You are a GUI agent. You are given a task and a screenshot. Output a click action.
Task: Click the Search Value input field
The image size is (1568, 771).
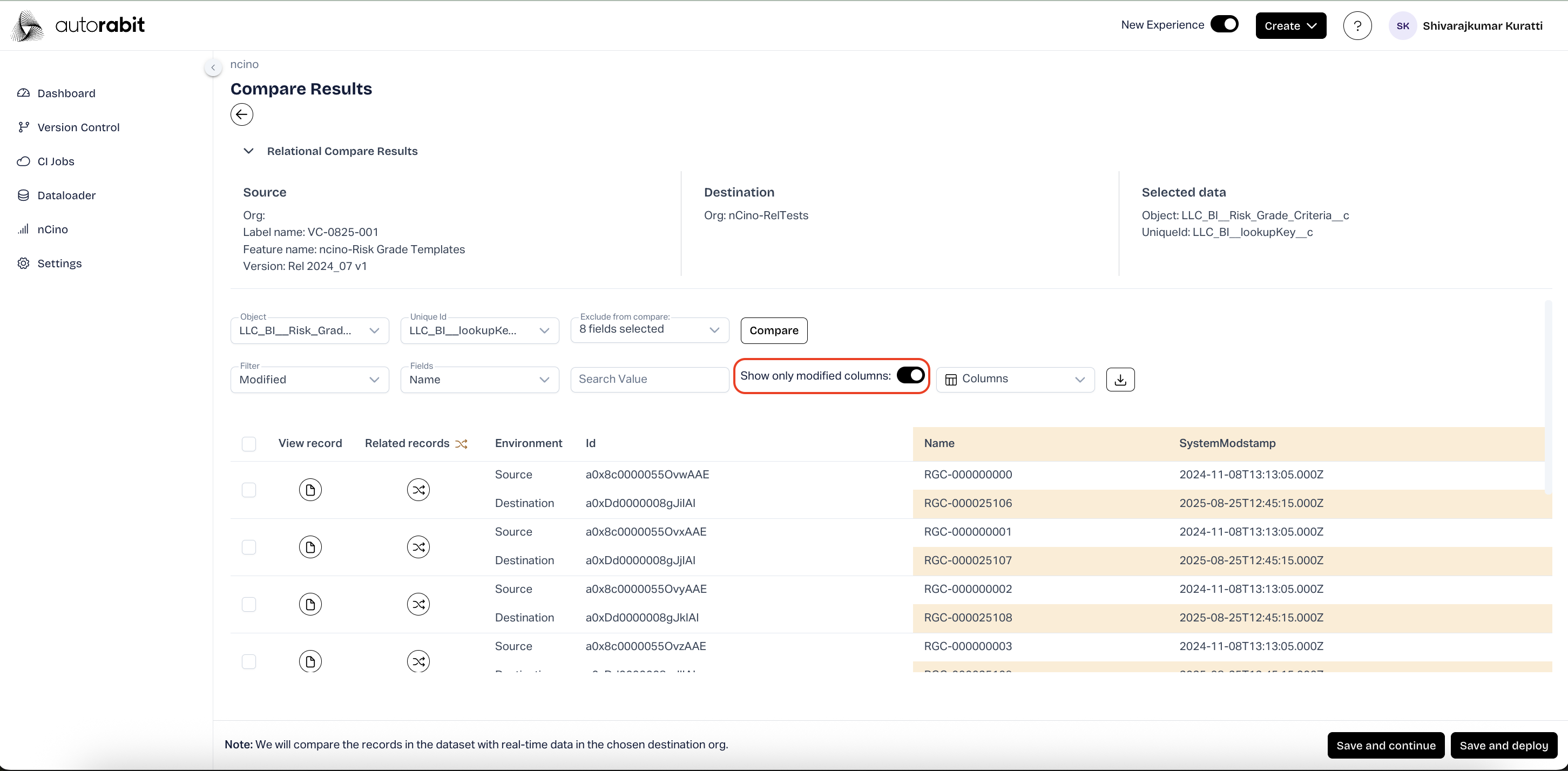pyautogui.click(x=649, y=379)
